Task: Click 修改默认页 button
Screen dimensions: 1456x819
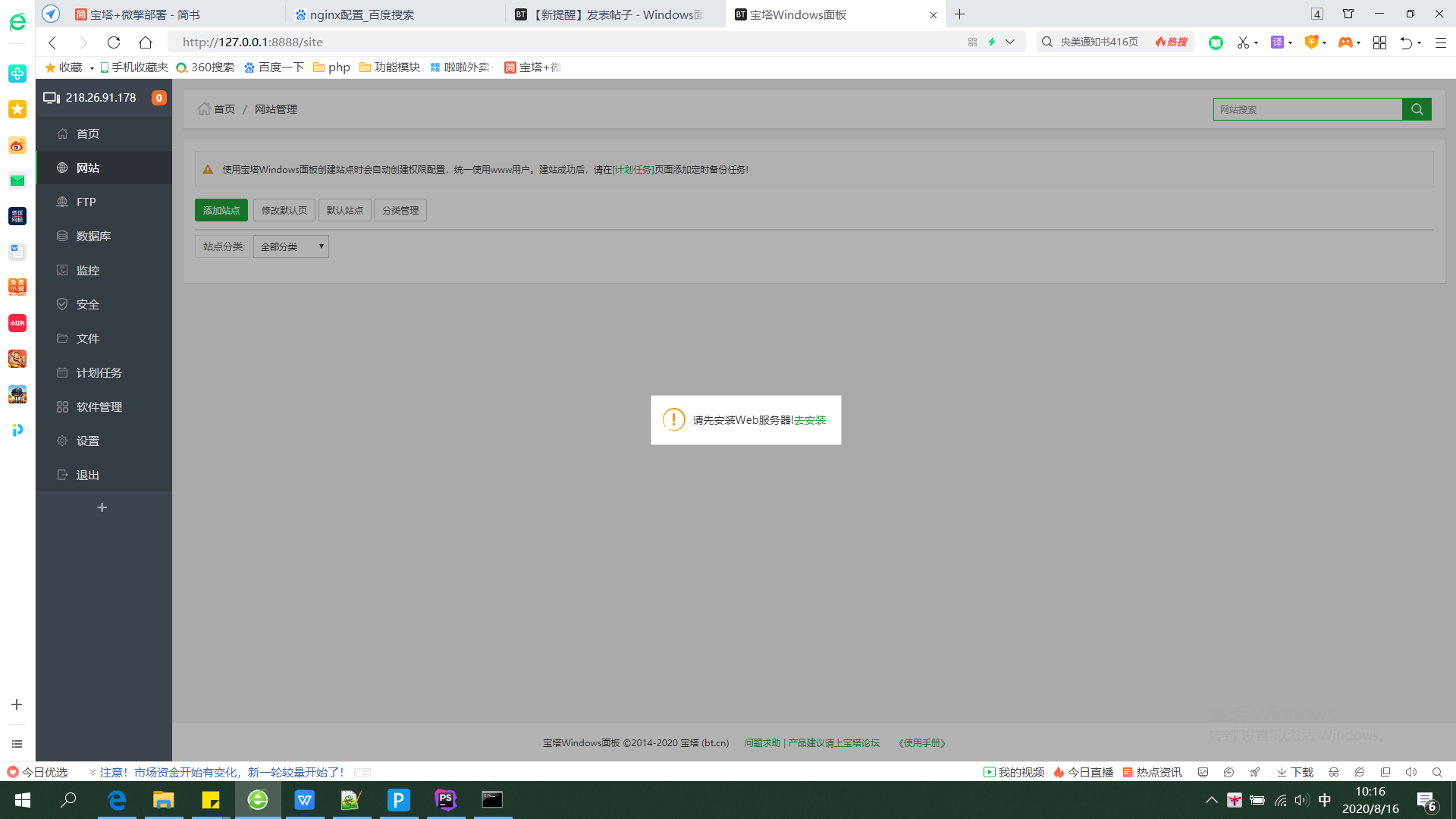Action: tap(284, 210)
